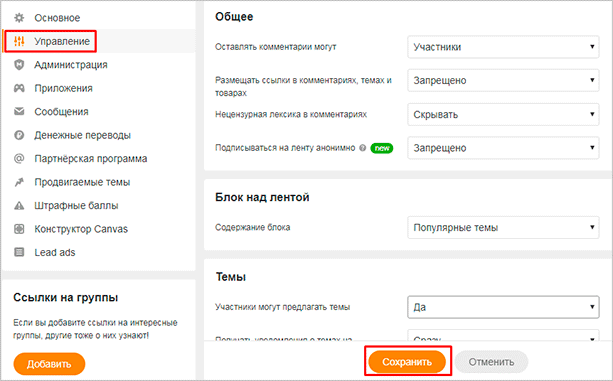Click the Сохранить button
Image resolution: width=613 pixels, height=381 pixels.
[x=407, y=362]
